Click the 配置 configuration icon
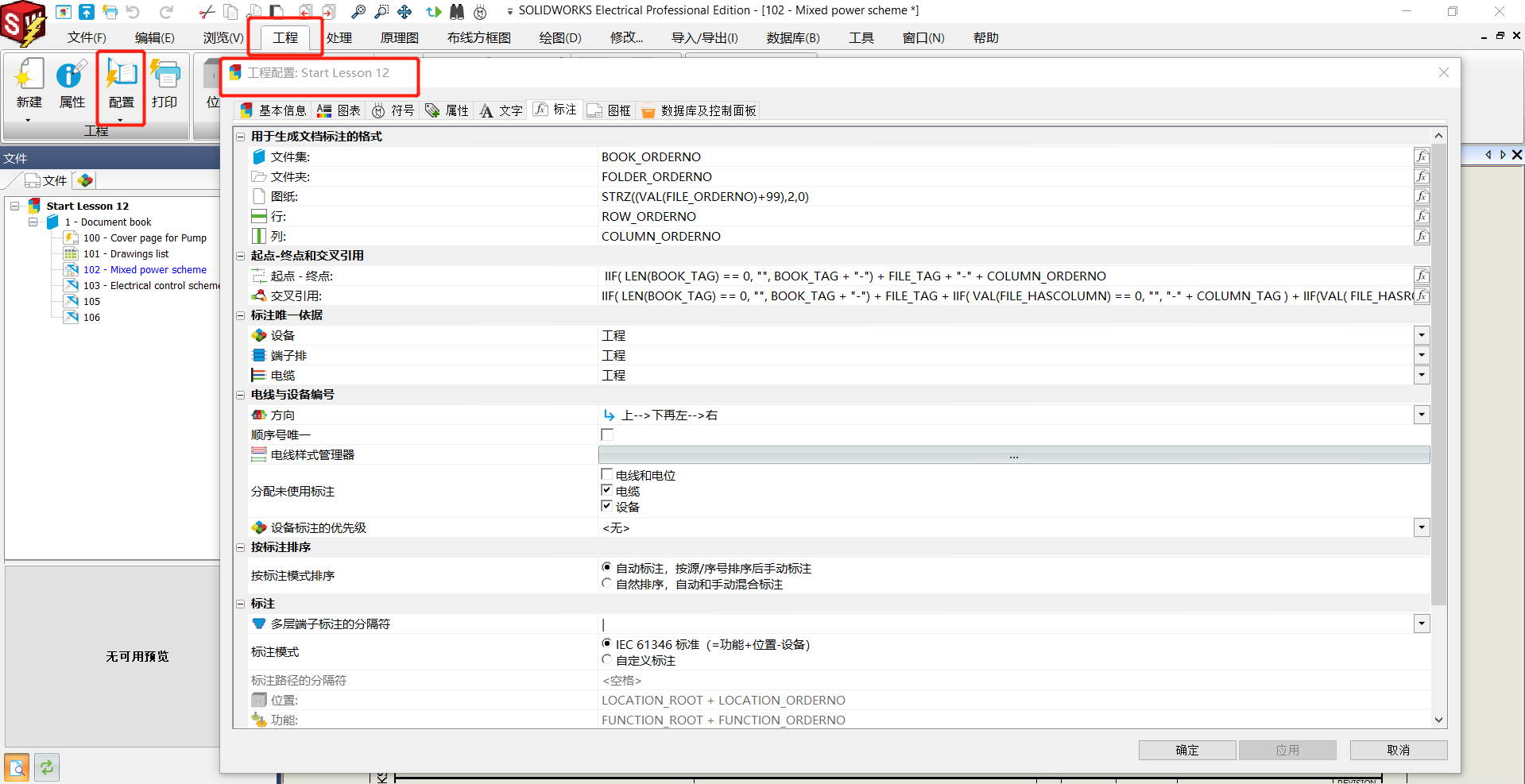The height and width of the screenshot is (784, 1525). [x=121, y=83]
